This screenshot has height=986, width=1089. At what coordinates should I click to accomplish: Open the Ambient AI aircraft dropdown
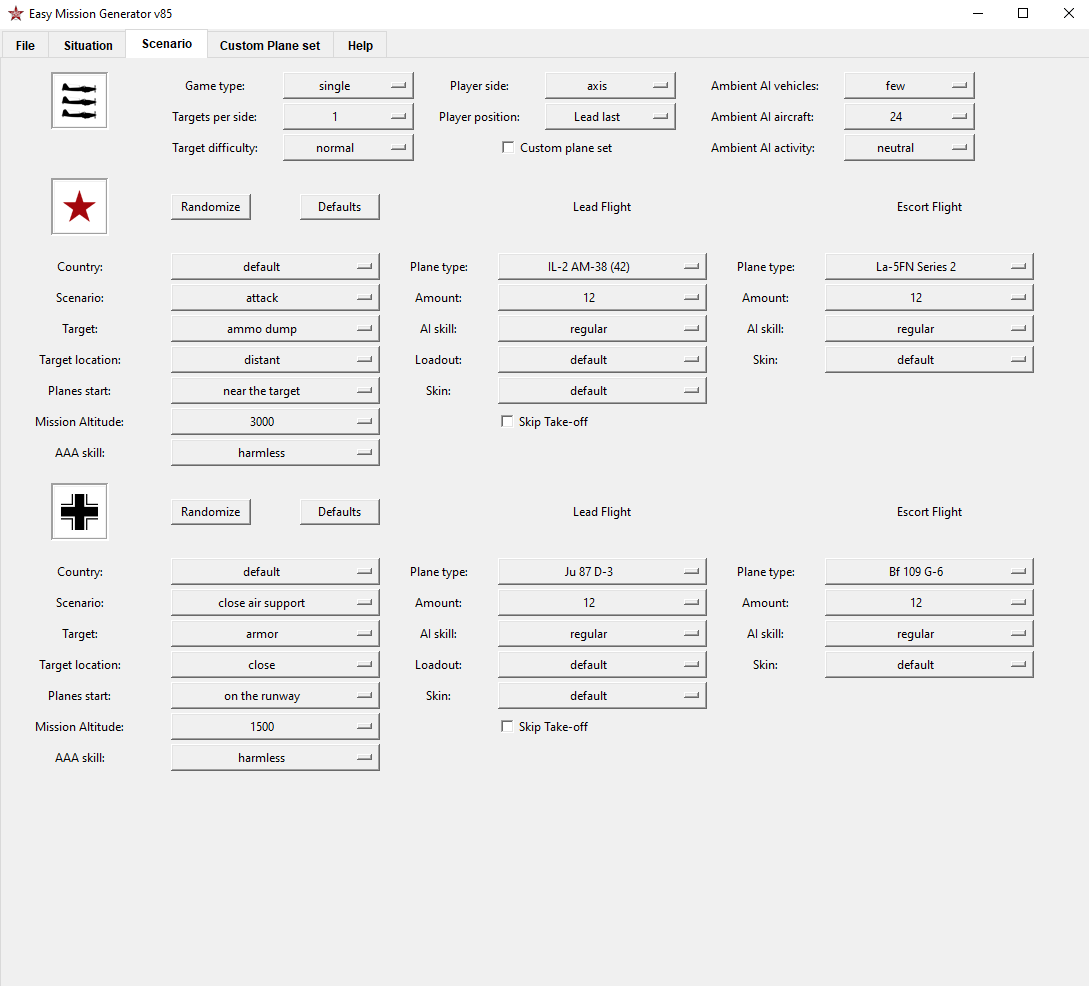(909, 117)
